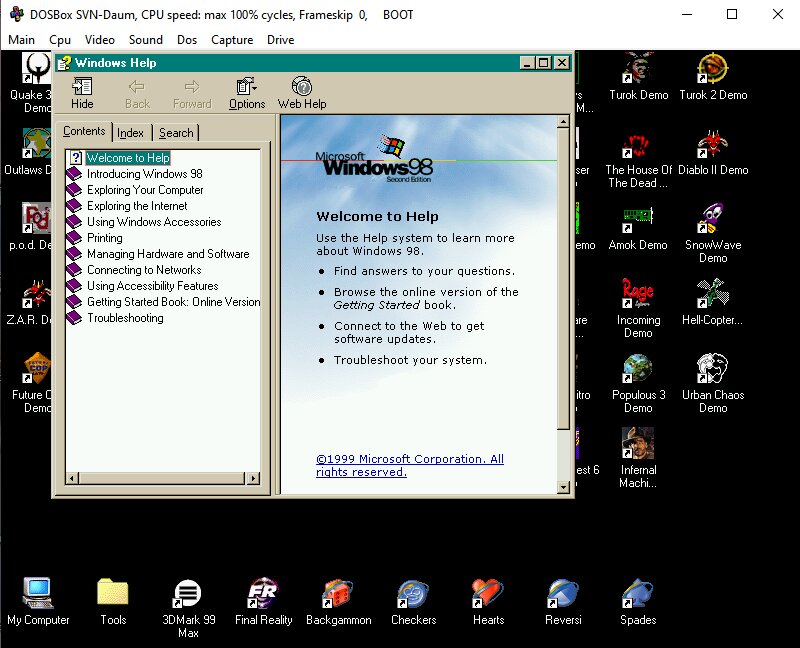Click the help topic scroll-up arrow

point(563,121)
